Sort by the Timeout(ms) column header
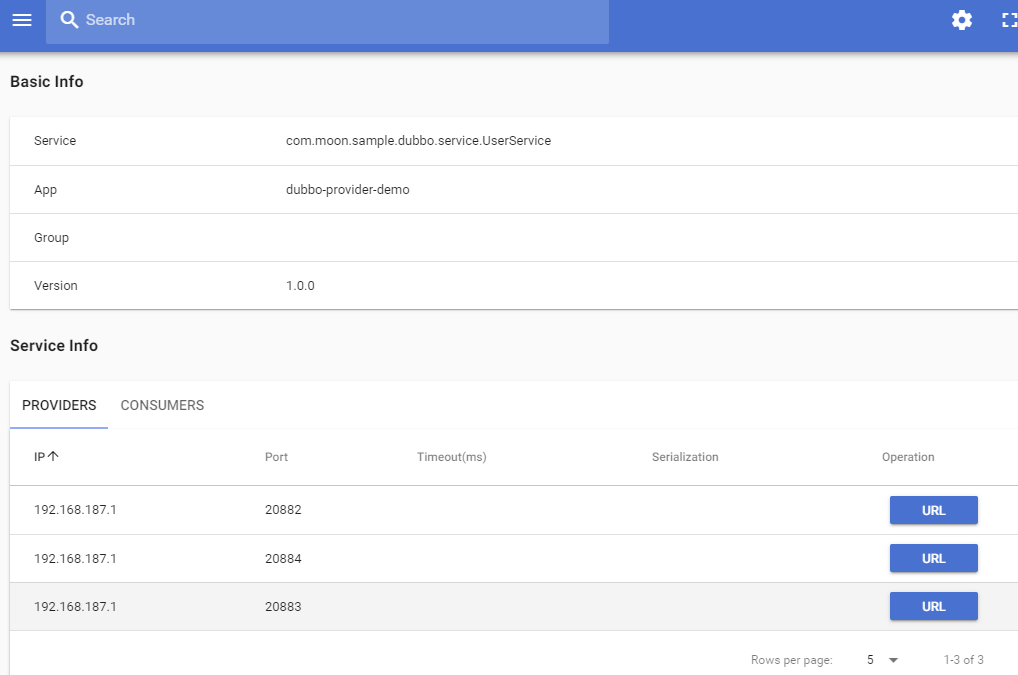The height and width of the screenshot is (675, 1018). click(451, 457)
